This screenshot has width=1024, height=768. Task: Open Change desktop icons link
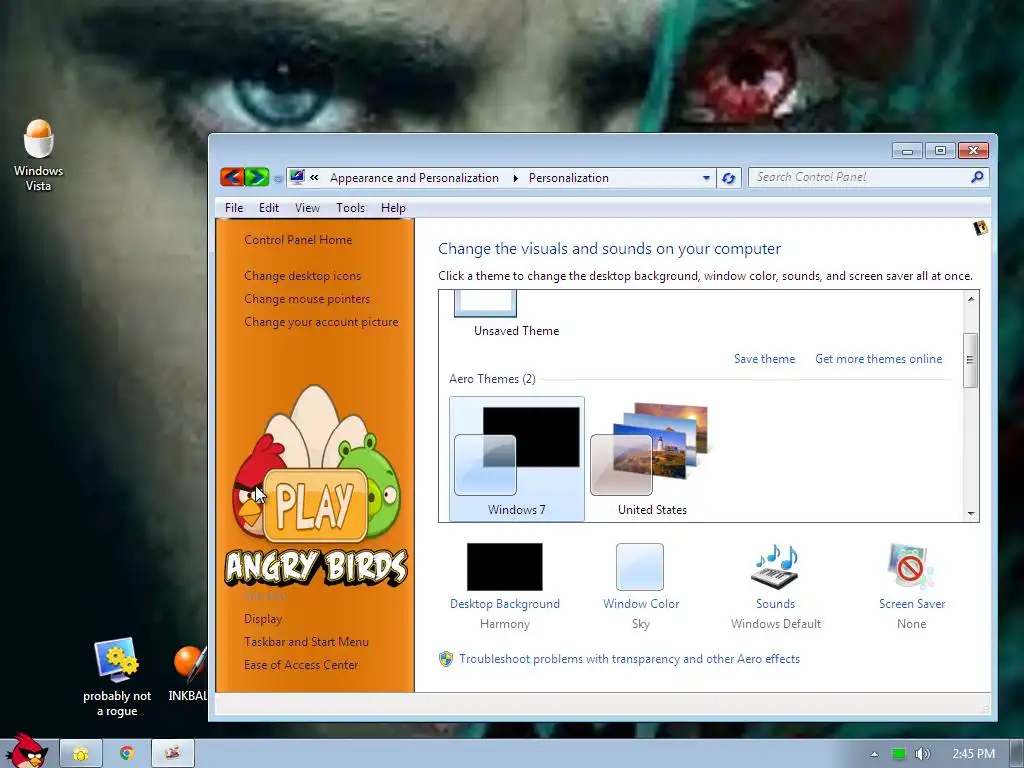coord(302,276)
